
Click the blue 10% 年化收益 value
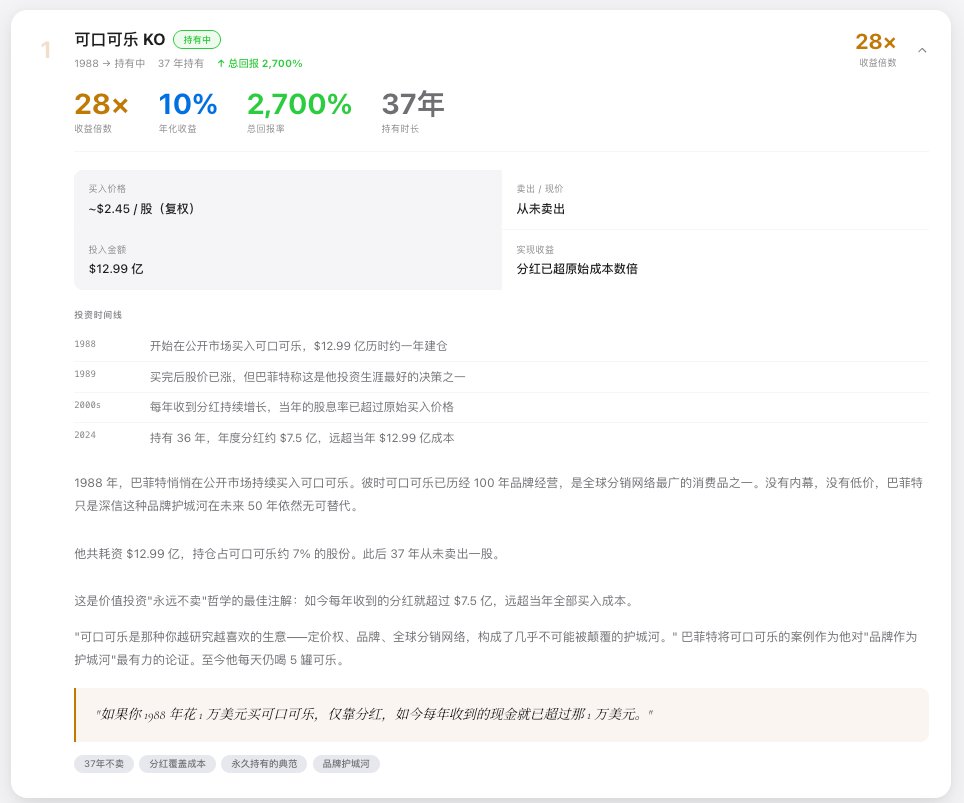coord(188,104)
